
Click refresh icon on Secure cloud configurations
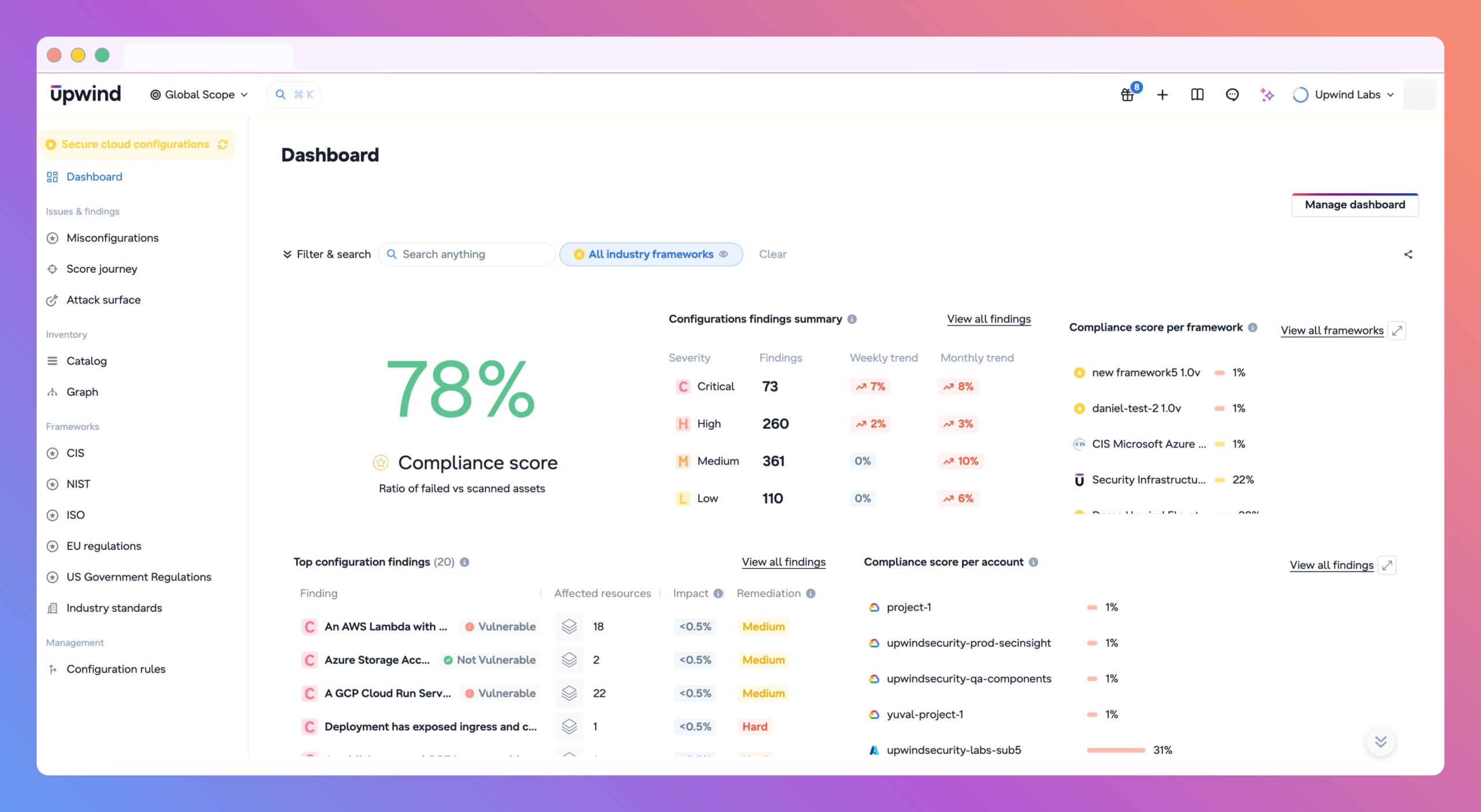pyautogui.click(x=223, y=144)
